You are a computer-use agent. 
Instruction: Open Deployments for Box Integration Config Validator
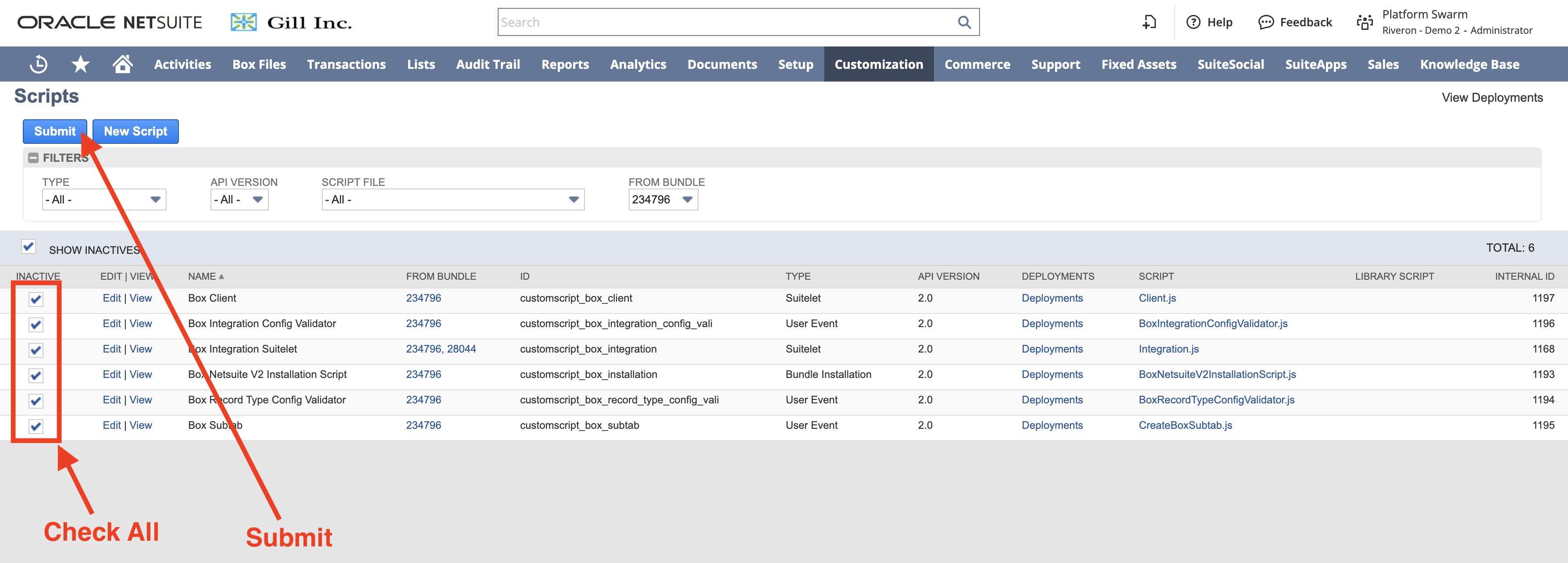1052,324
